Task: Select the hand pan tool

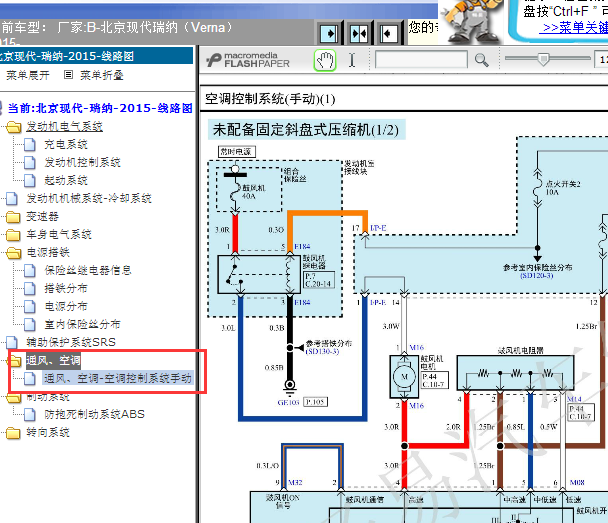Action: [325, 60]
